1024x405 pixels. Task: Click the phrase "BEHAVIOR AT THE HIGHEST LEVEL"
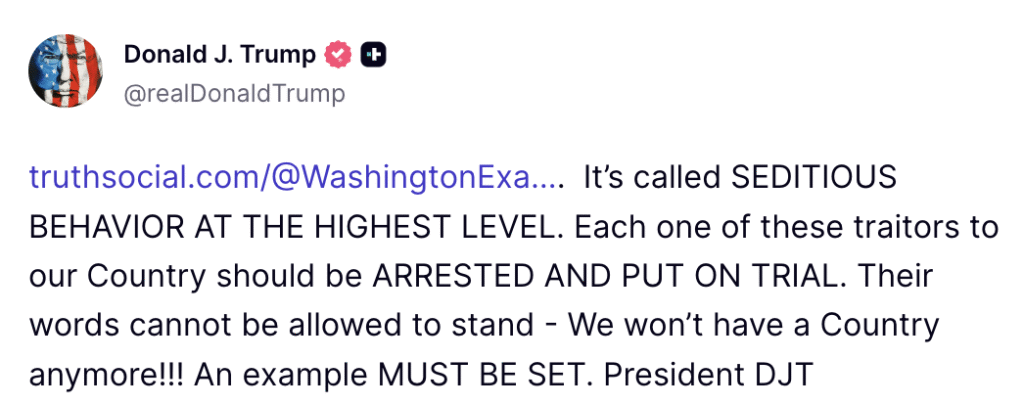(x=289, y=228)
